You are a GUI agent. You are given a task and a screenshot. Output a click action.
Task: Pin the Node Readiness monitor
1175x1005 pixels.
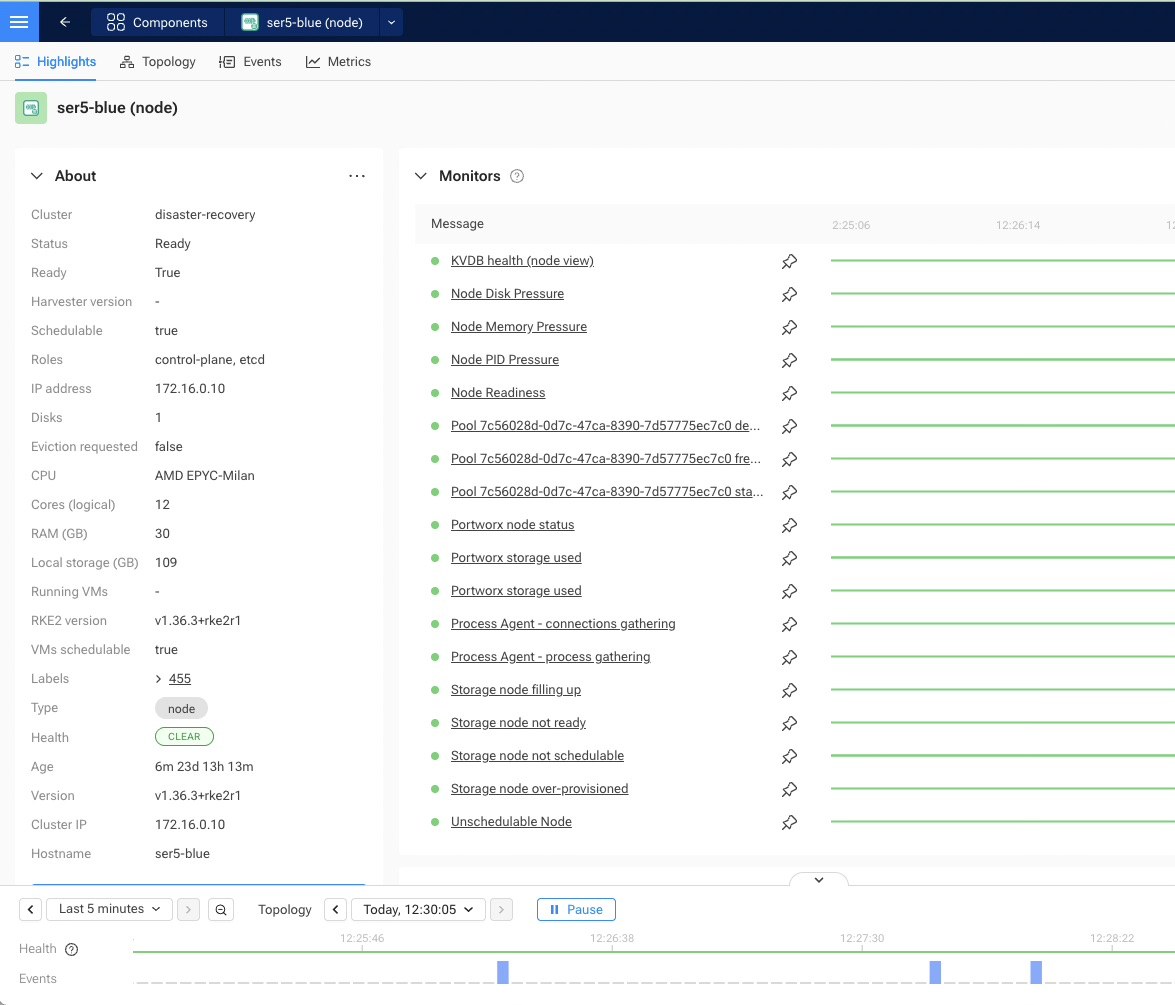click(789, 393)
